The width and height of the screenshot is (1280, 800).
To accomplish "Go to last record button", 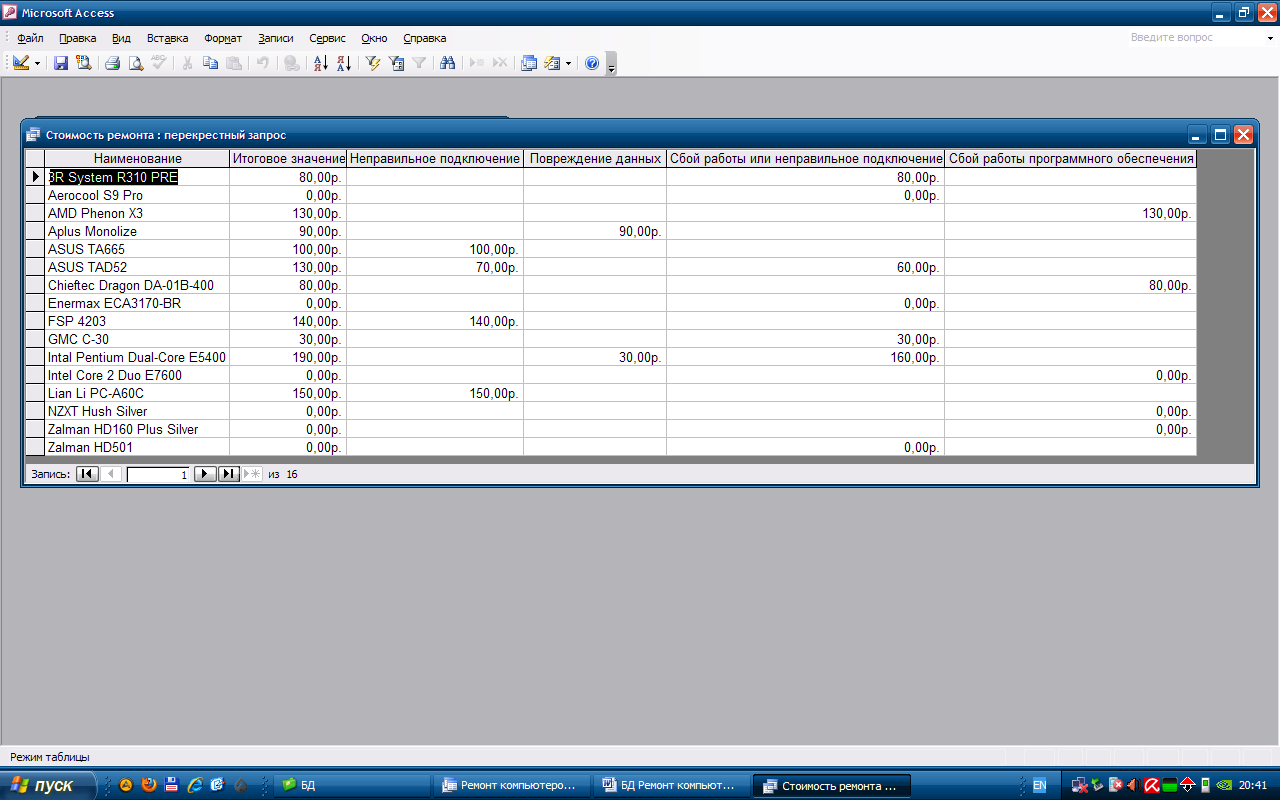I will [229, 474].
